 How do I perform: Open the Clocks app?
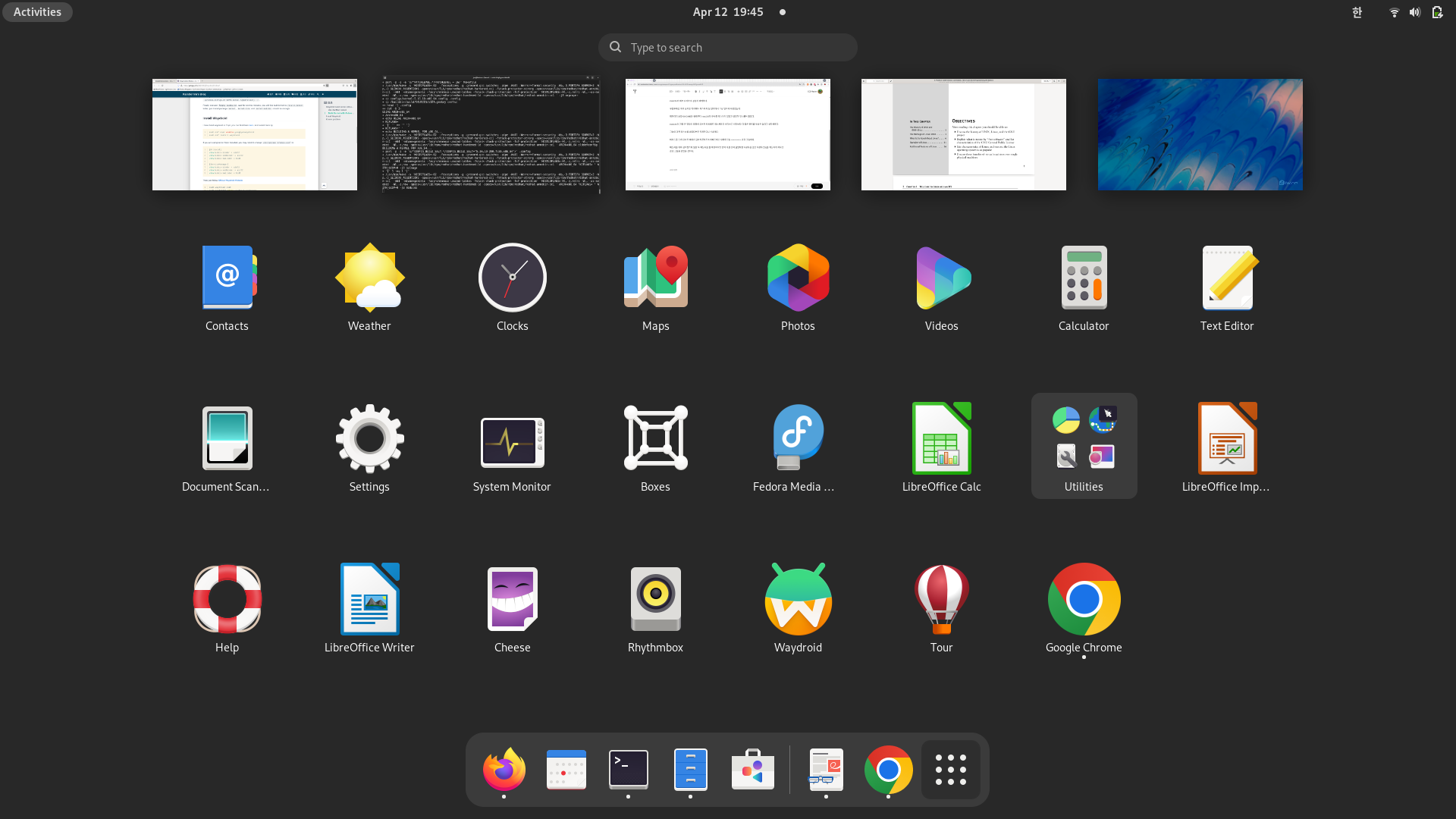pos(513,288)
